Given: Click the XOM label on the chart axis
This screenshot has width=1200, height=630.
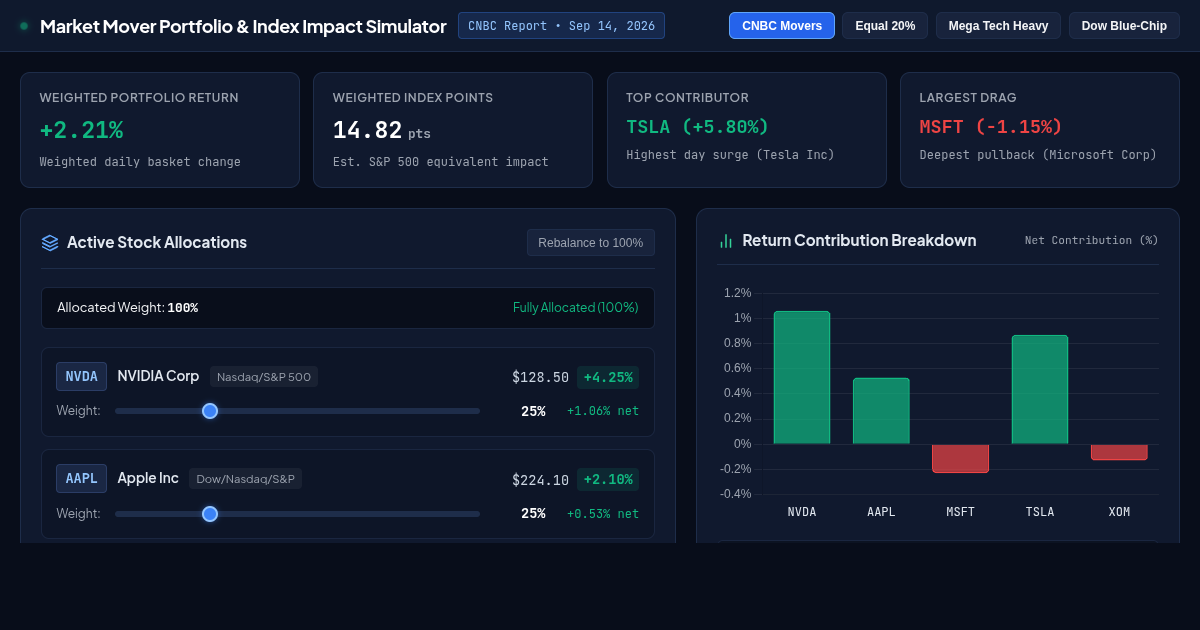Looking at the screenshot, I should click(x=1119, y=512).
